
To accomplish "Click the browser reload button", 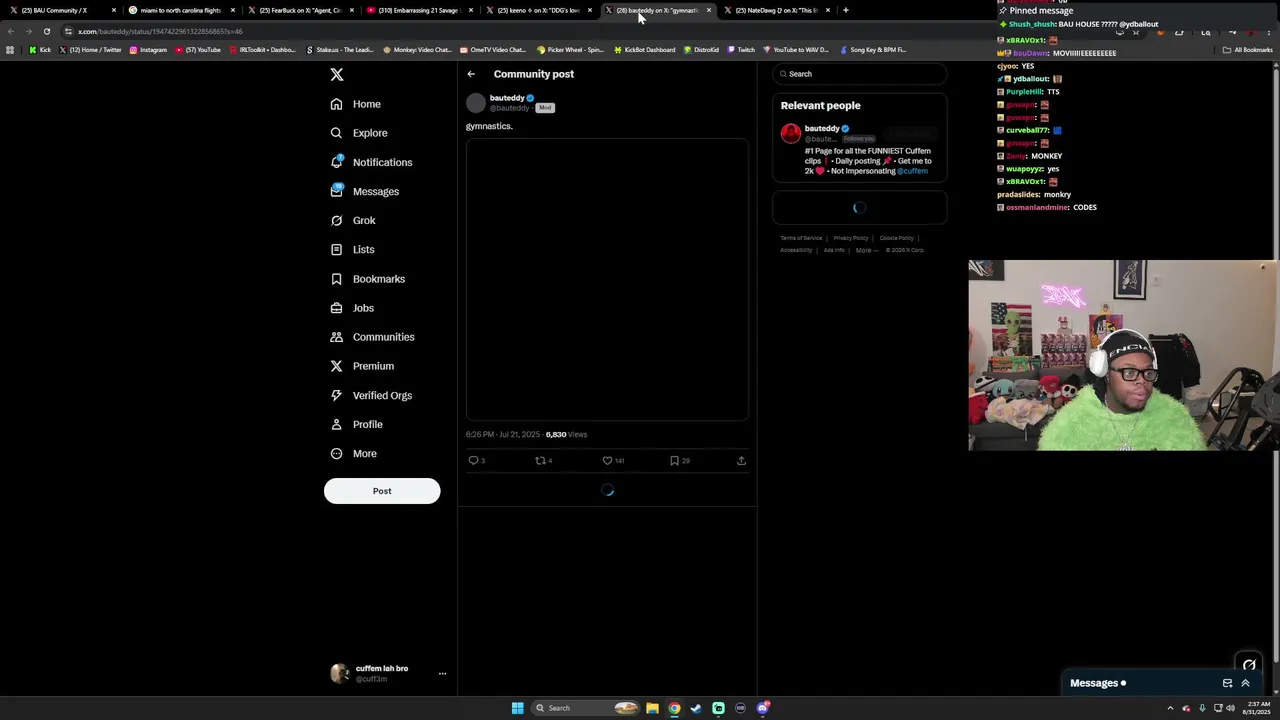I will point(46,31).
